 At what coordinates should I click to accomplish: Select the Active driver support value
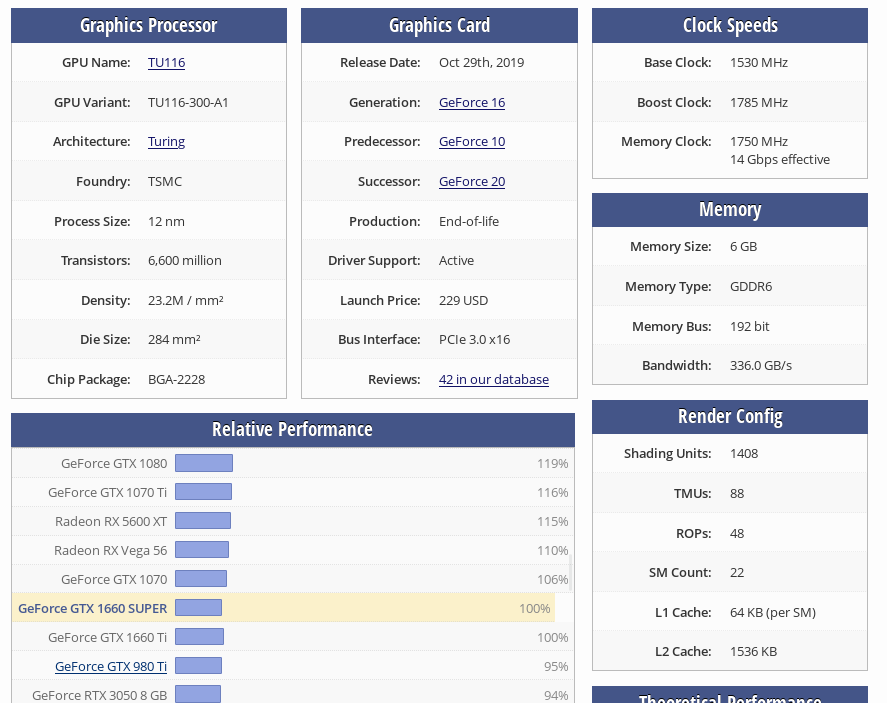[457, 261]
